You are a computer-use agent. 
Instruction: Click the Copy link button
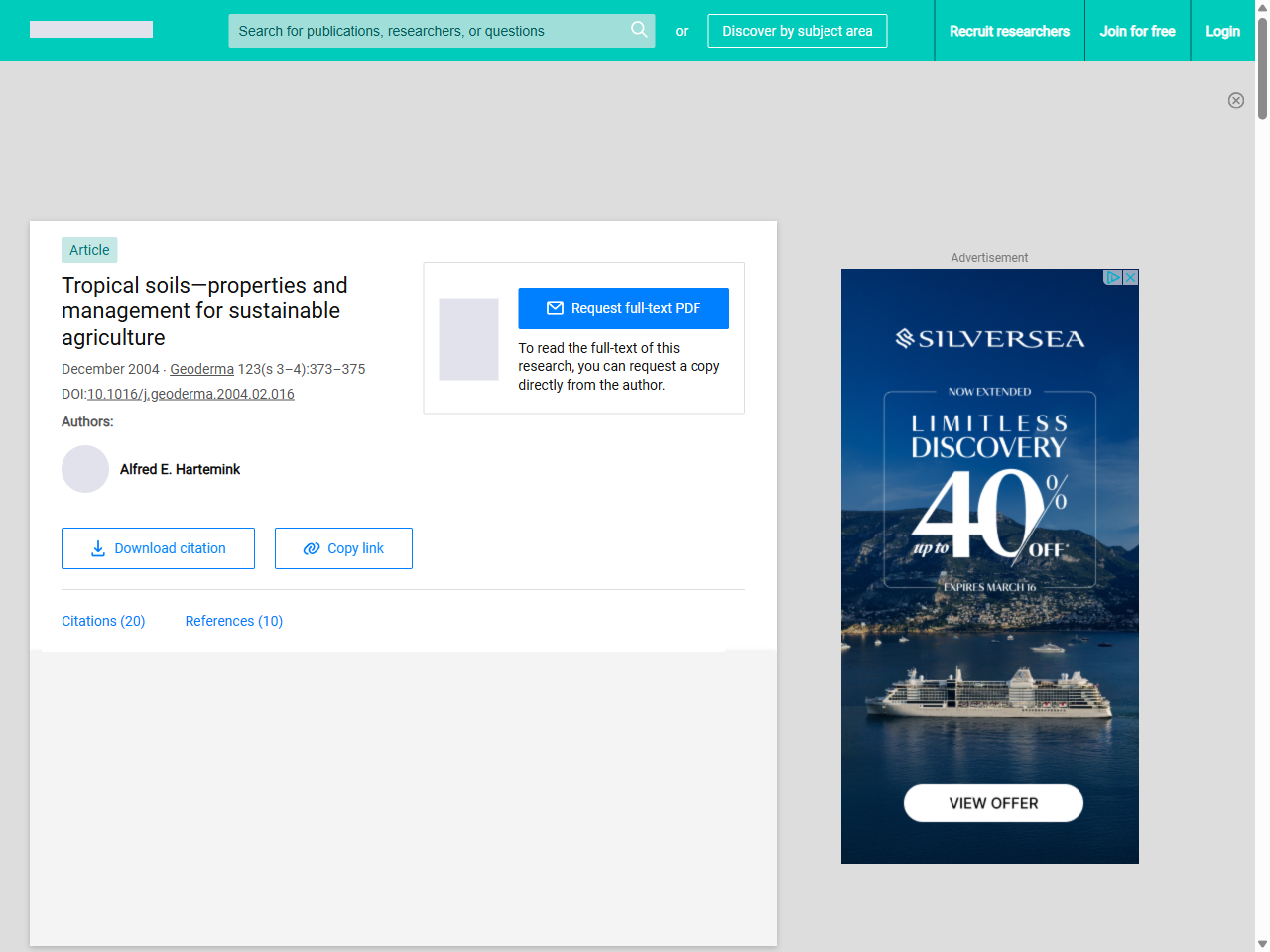[x=343, y=548]
